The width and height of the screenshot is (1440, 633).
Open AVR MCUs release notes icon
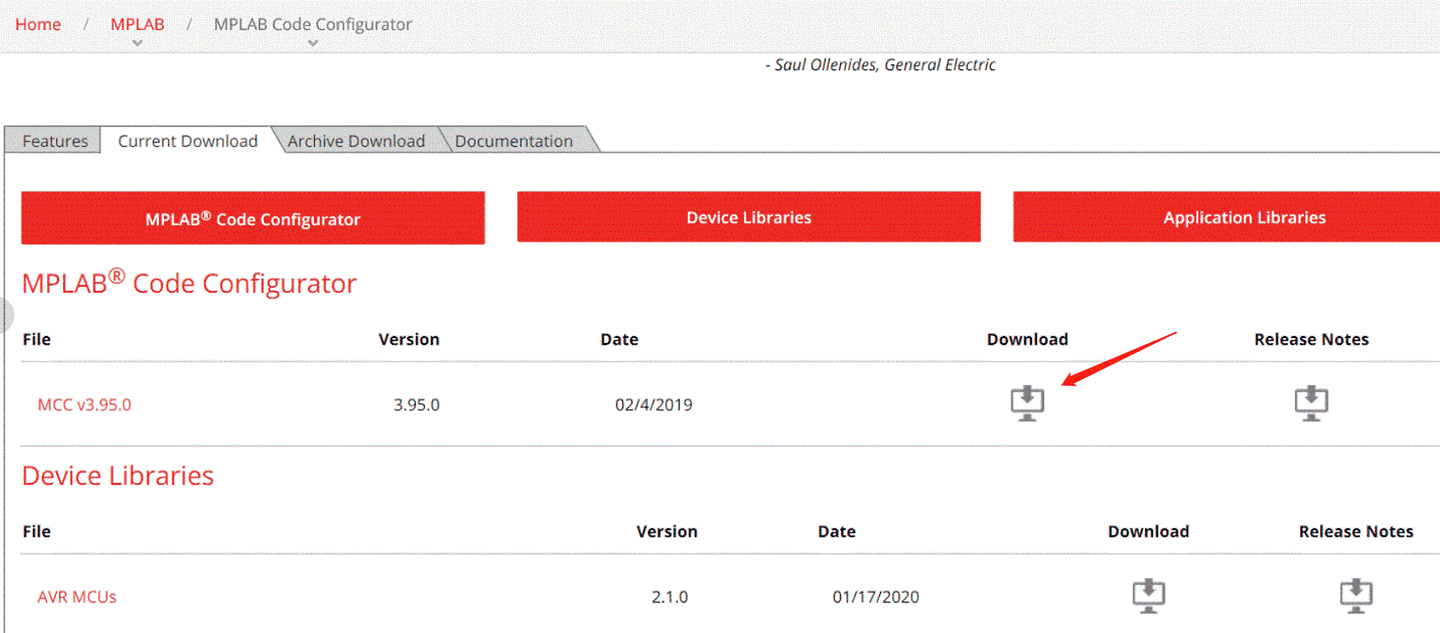click(1356, 595)
